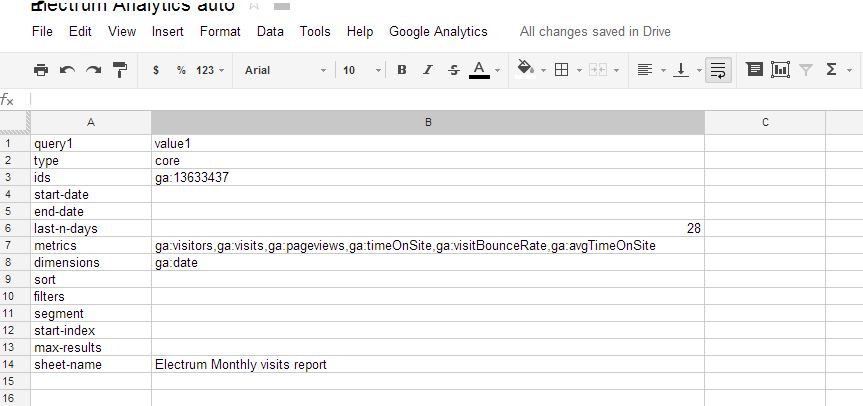Expand the fill color dropdown arrow

[543, 70]
